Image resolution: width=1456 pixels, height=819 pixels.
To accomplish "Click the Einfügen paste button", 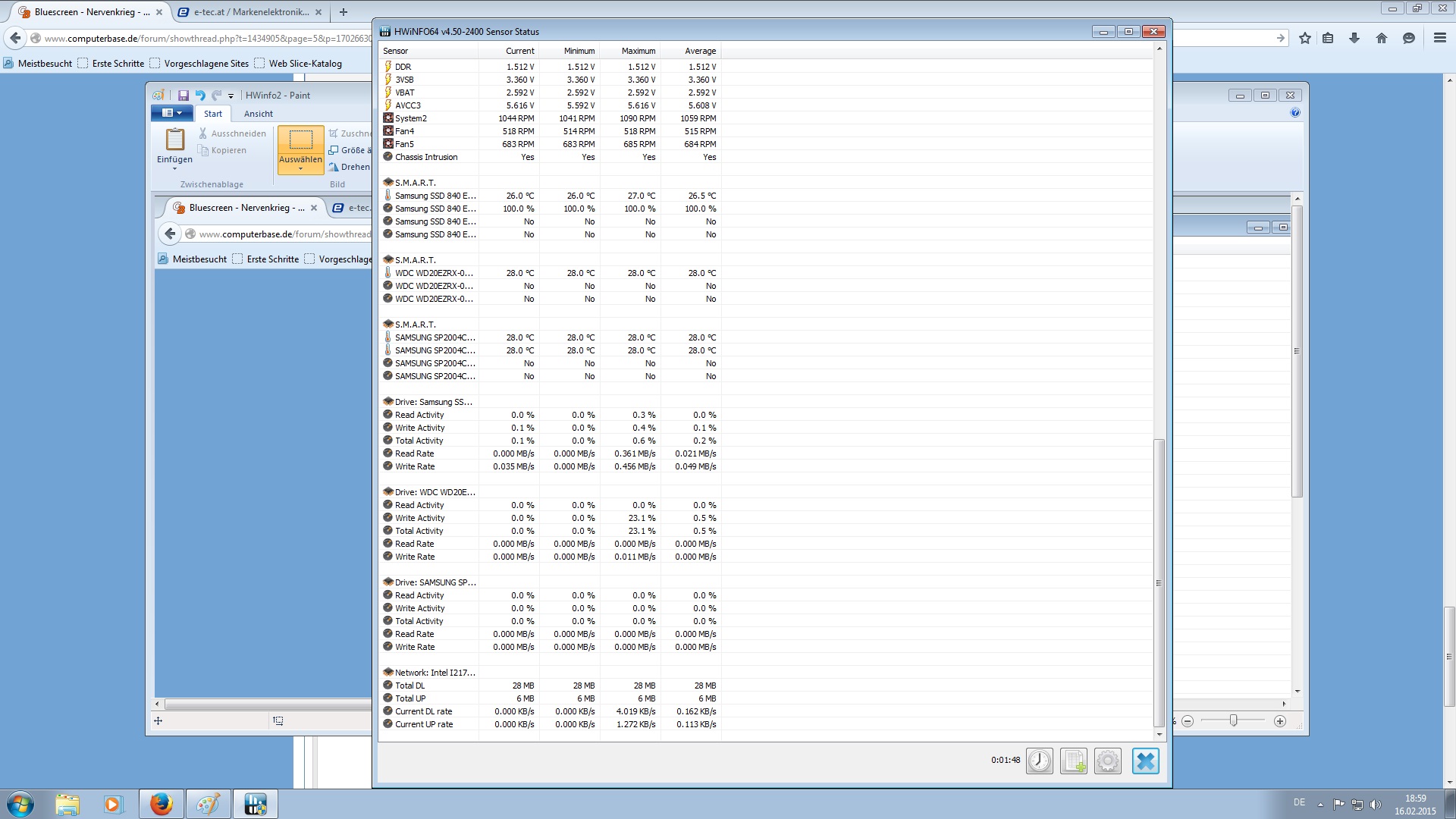I will pyautogui.click(x=174, y=140).
